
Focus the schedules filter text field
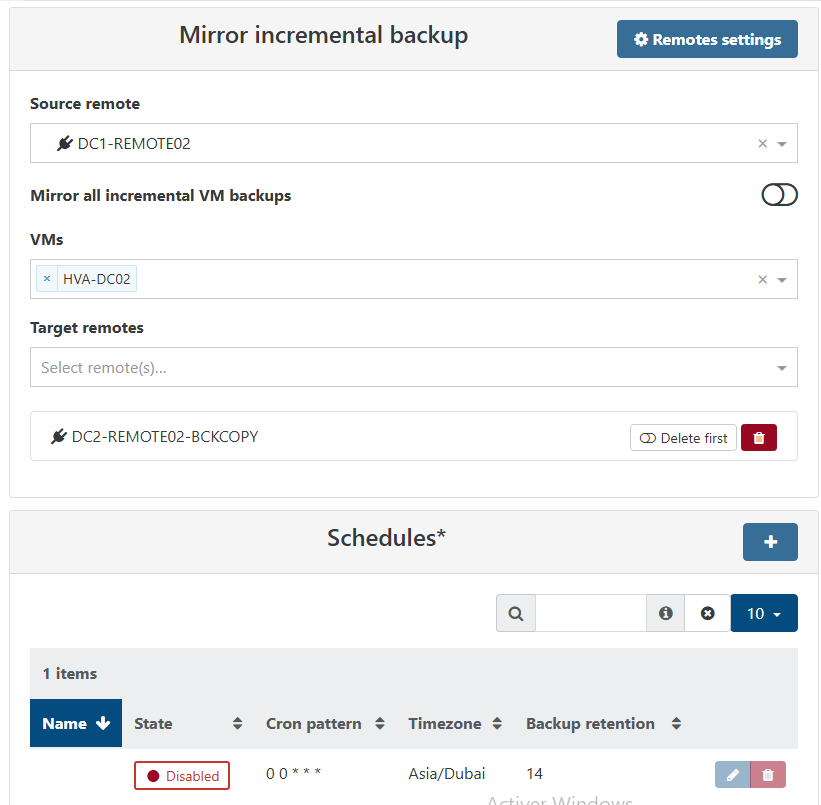pyautogui.click(x=590, y=613)
